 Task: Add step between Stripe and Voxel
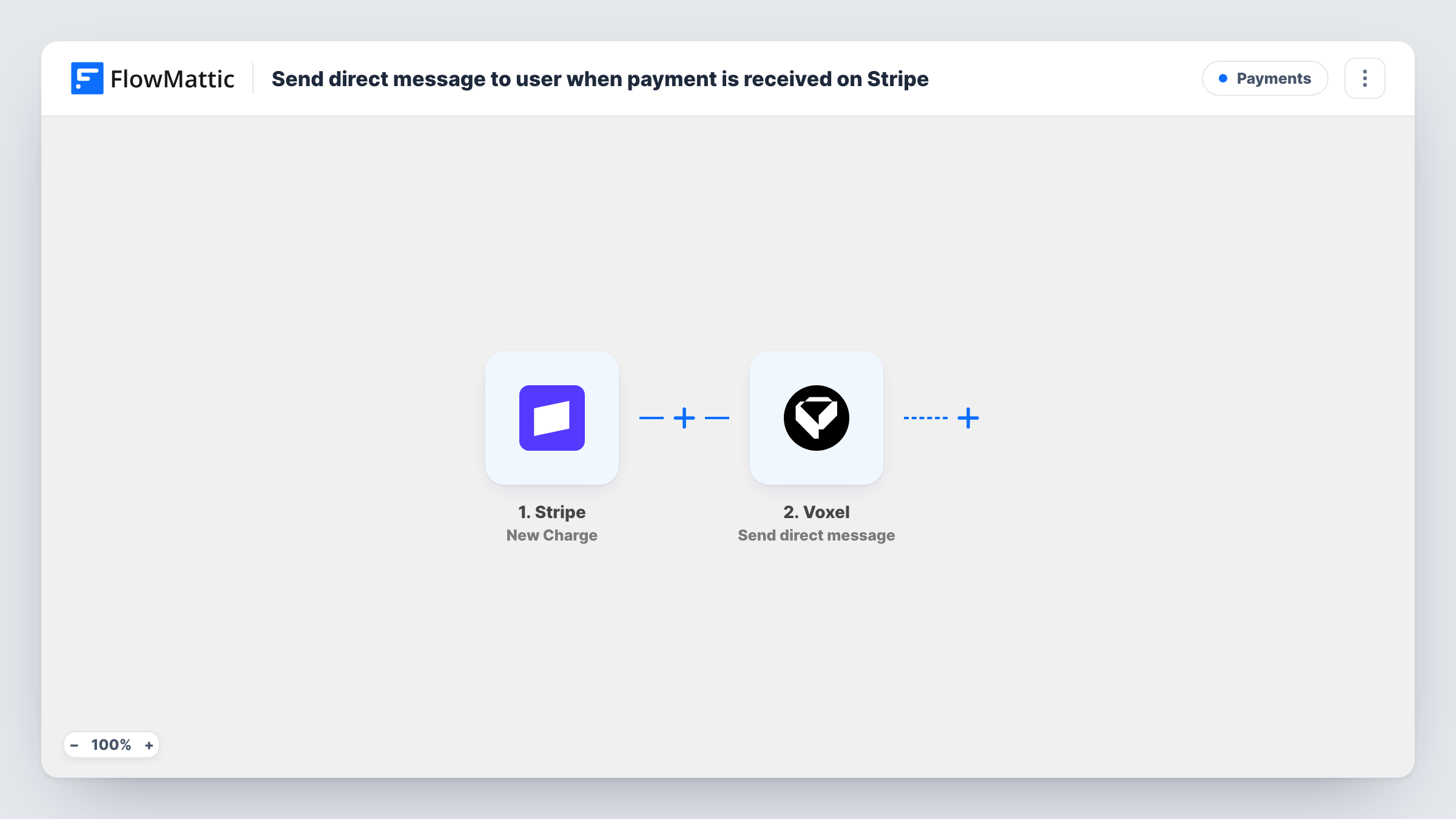click(x=684, y=418)
